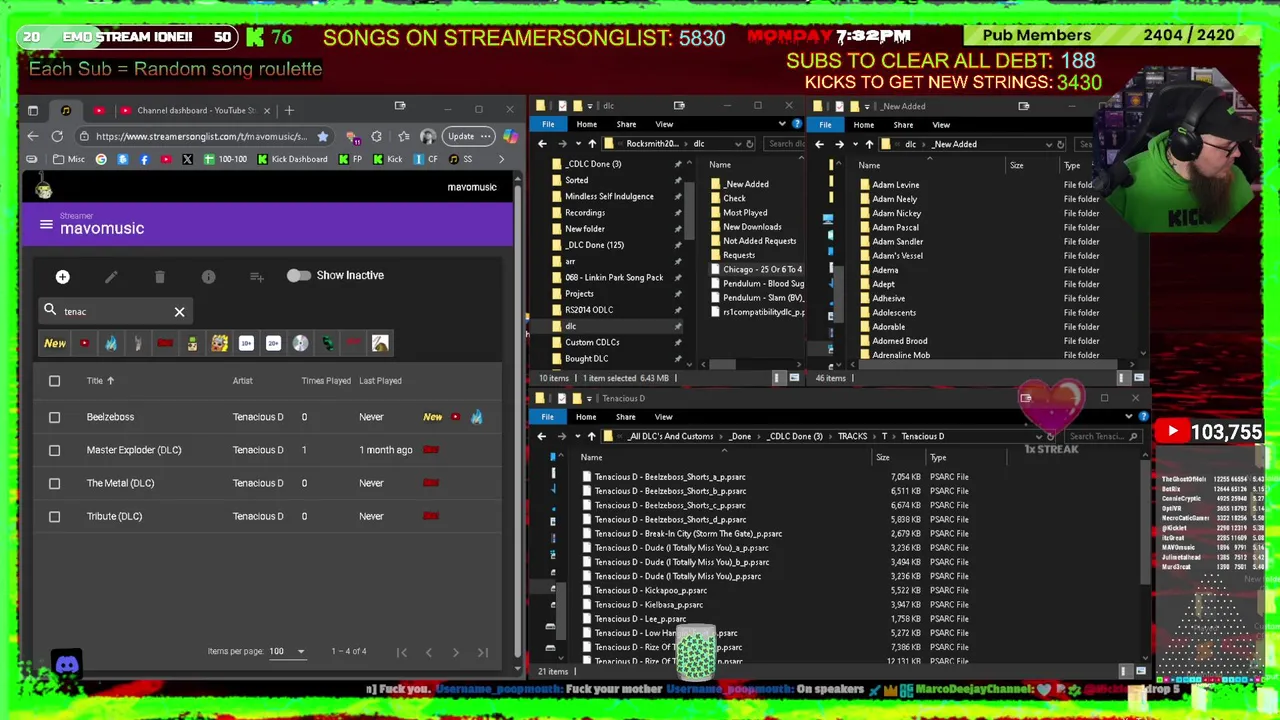Open the 100-100 bookmark

point(226,159)
